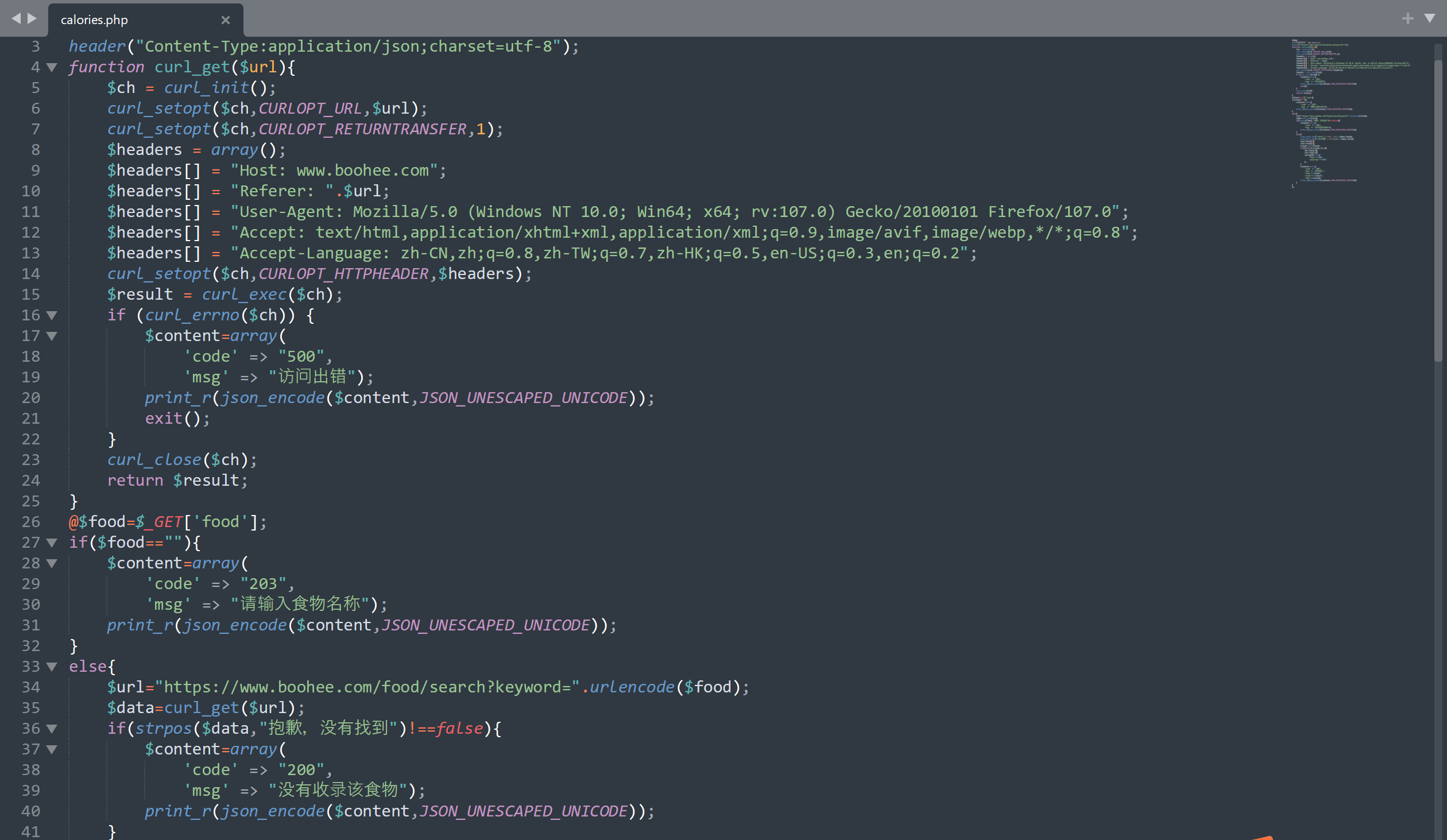Collapse the else block at line 33
The width and height of the screenshot is (1447, 840).
[x=52, y=667]
